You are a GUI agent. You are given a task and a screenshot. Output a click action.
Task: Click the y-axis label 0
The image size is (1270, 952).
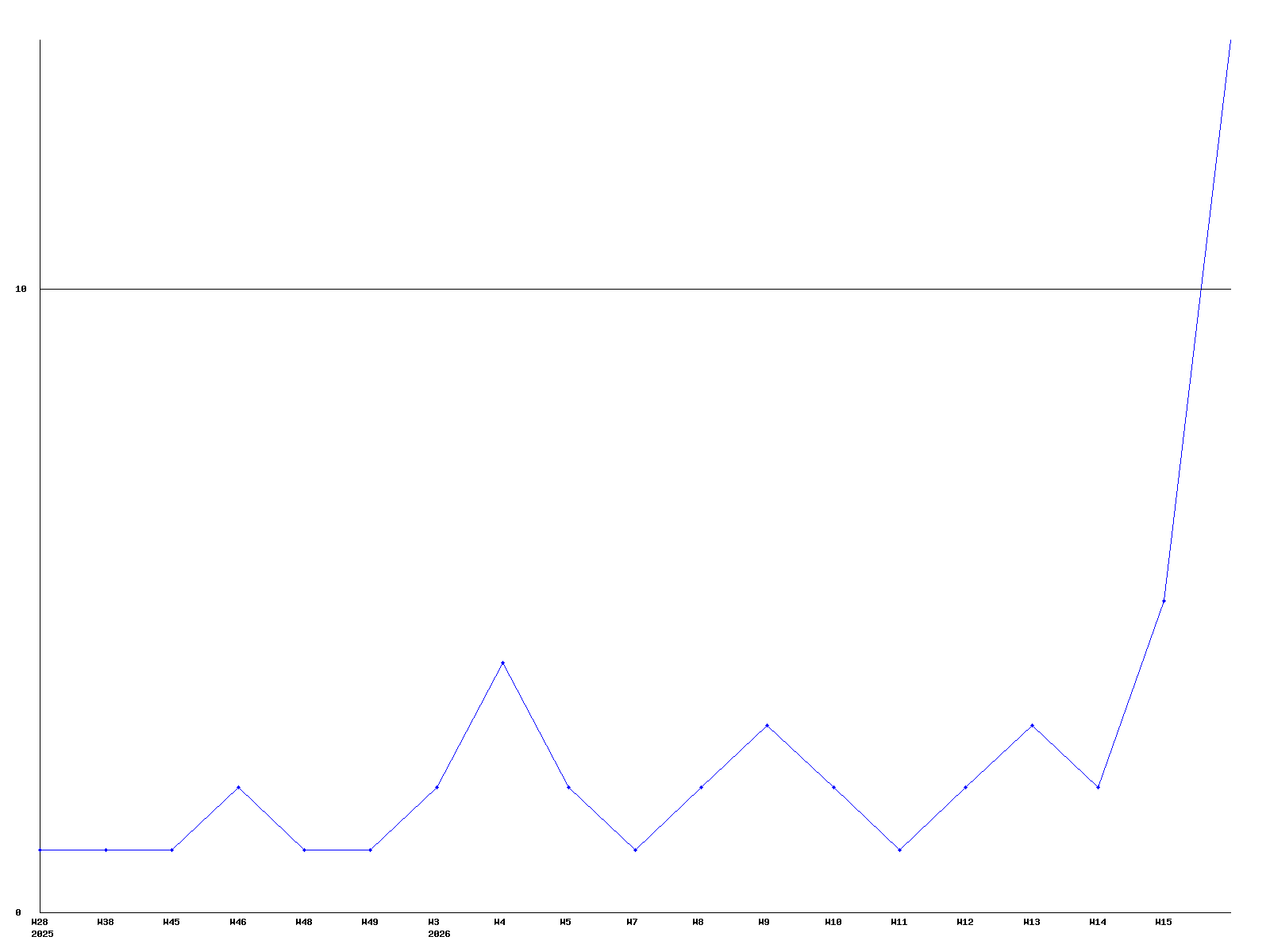18,912
